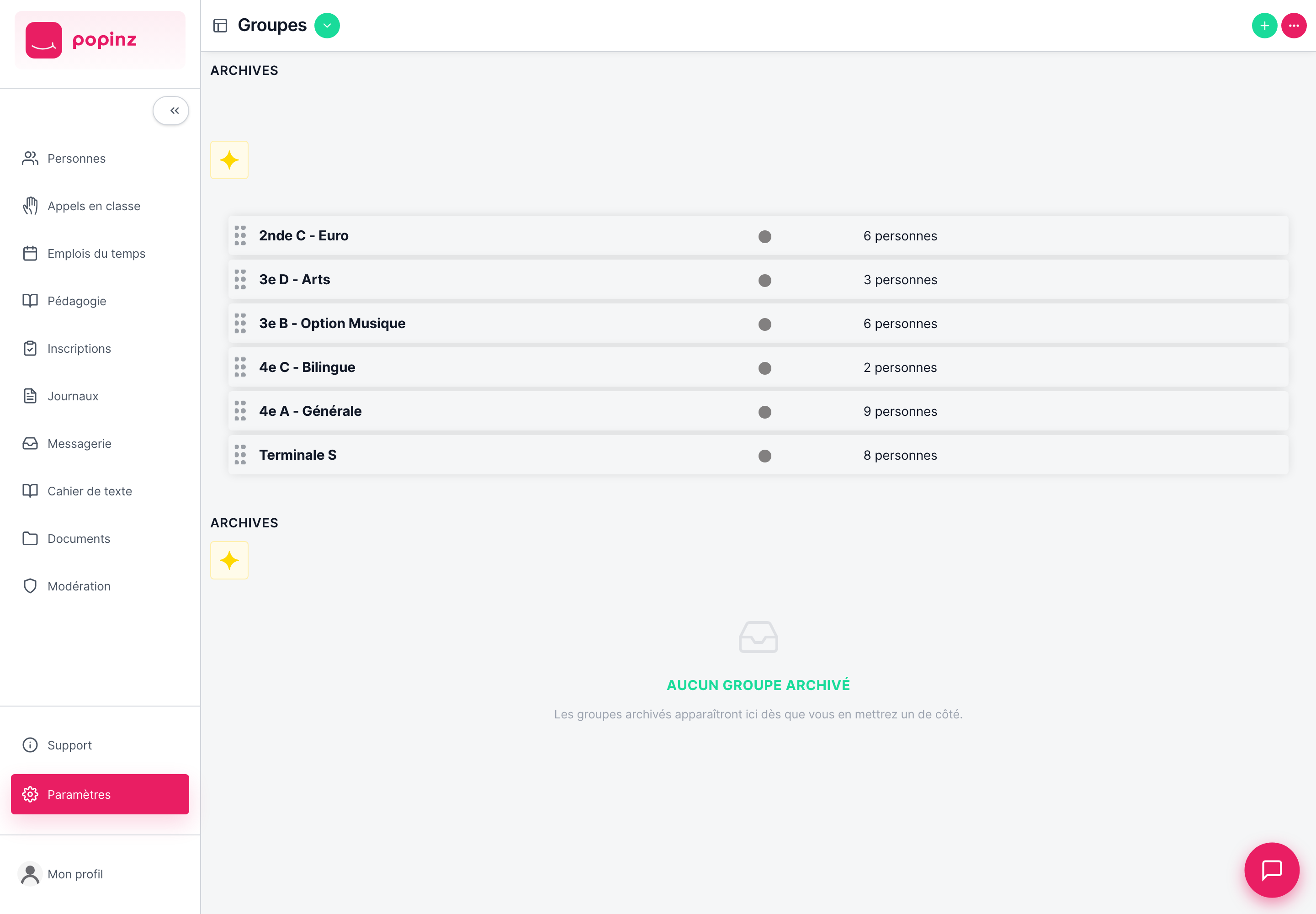Click the yellow sparkle button under lower Archives

(229, 560)
